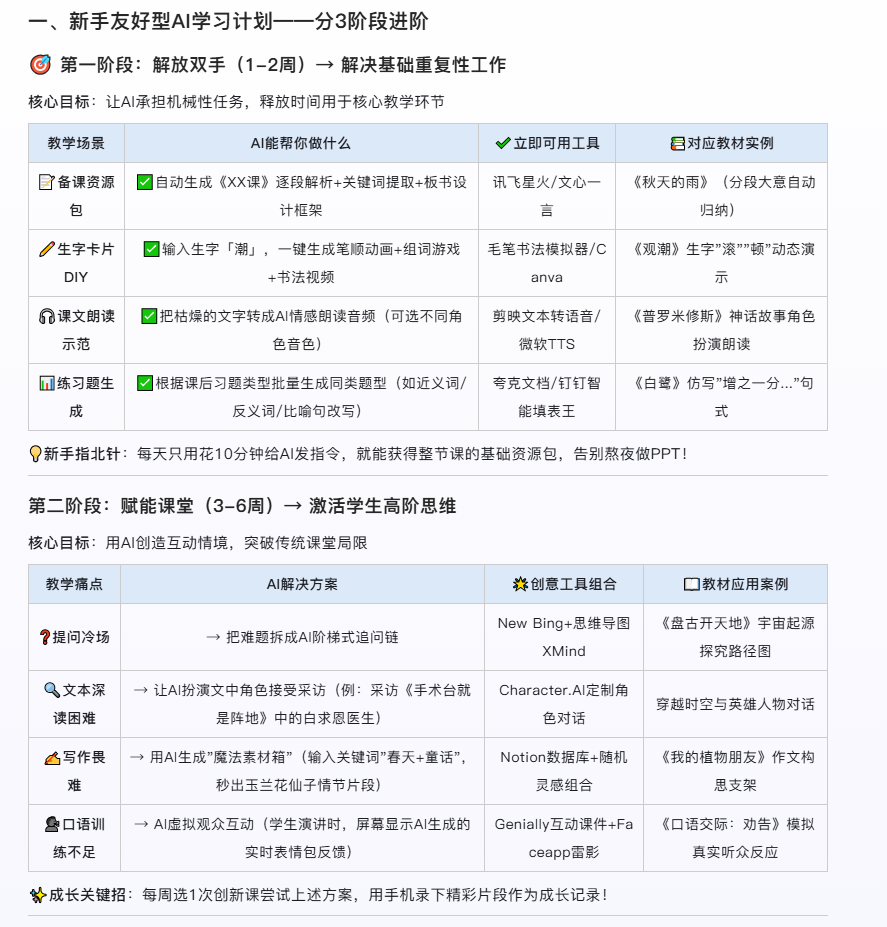Screen dimensions: 887x927
Task: Click the green checkbox before 把枯燥的文字
Action: tap(148, 316)
